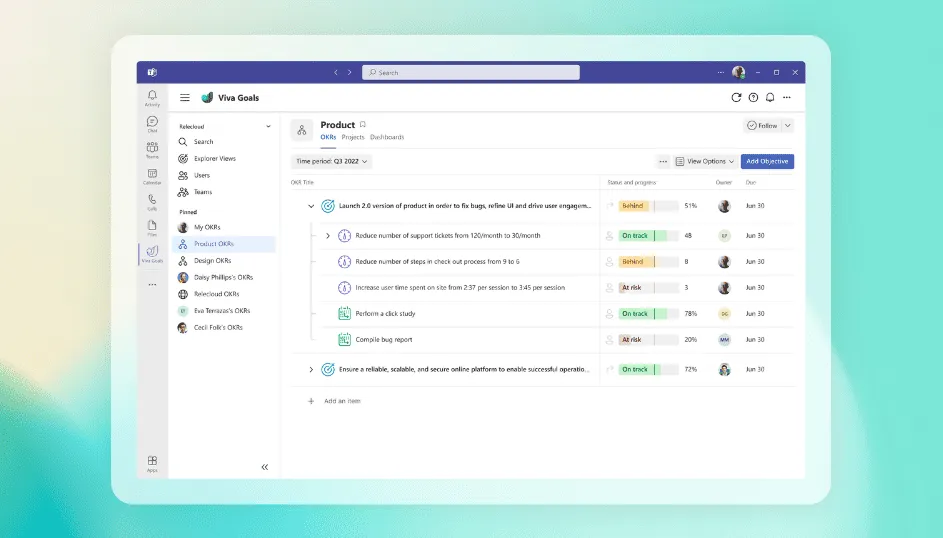The height and width of the screenshot is (538, 943).
Task: Click the Add Objective button
Action: pyautogui.click(x=767, y=161)
